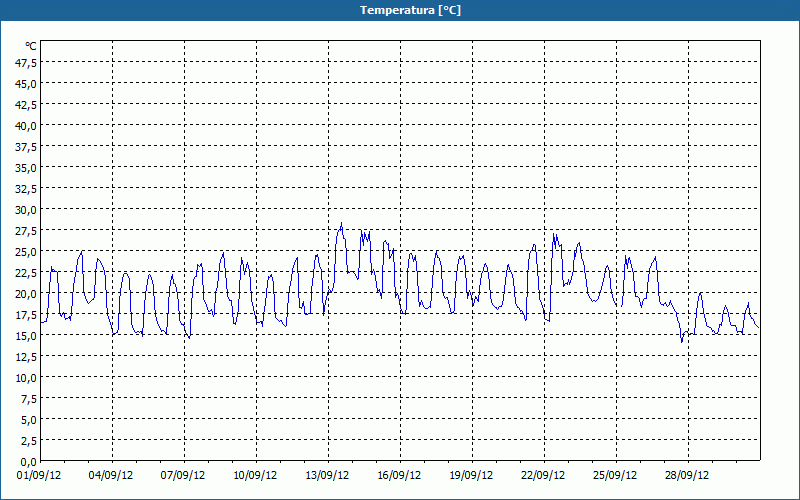Click the 01/09/12 date label
The height and width of the screenshot is (500, 800).
click(39, 475)
